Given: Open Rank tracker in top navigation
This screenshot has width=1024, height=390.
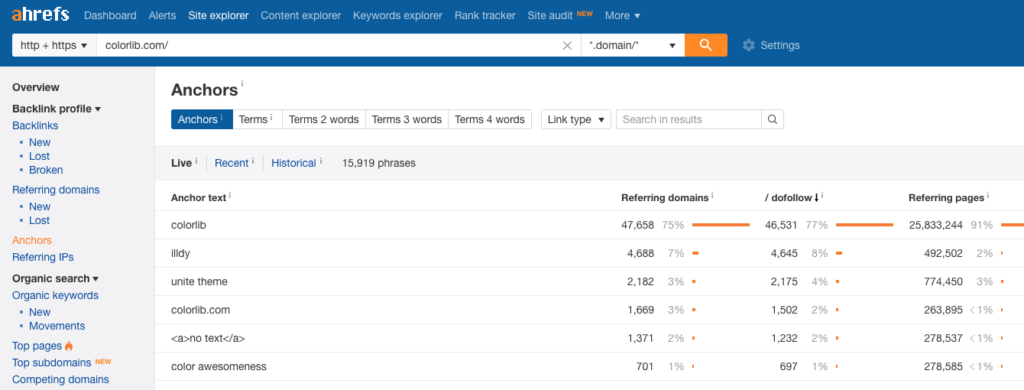Looking at the screenshot, I should pyautogui.click(x=485, y=15).
